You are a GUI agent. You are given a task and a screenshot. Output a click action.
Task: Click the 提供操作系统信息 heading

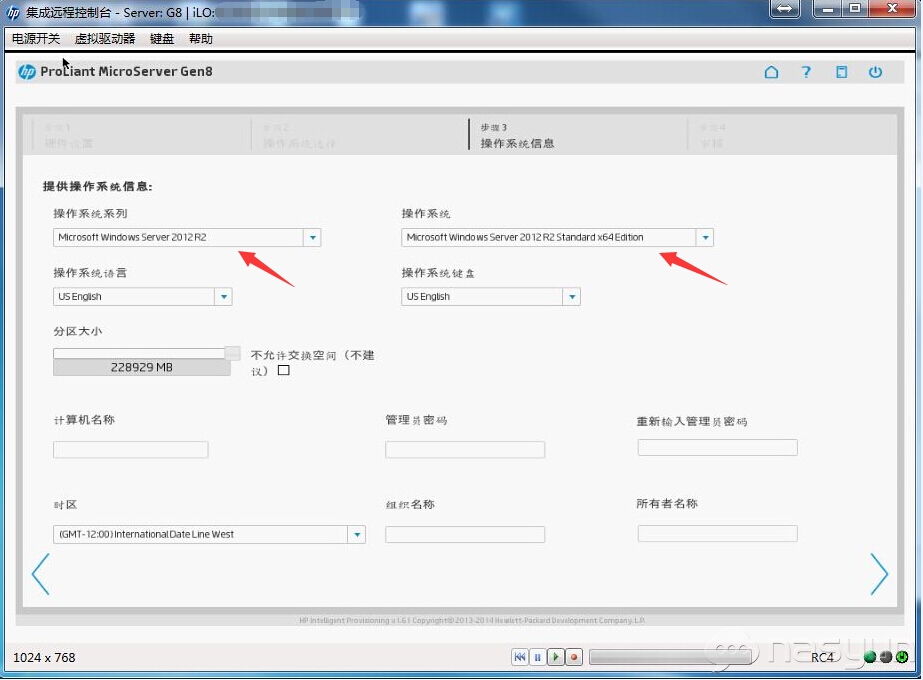point(98,187)
